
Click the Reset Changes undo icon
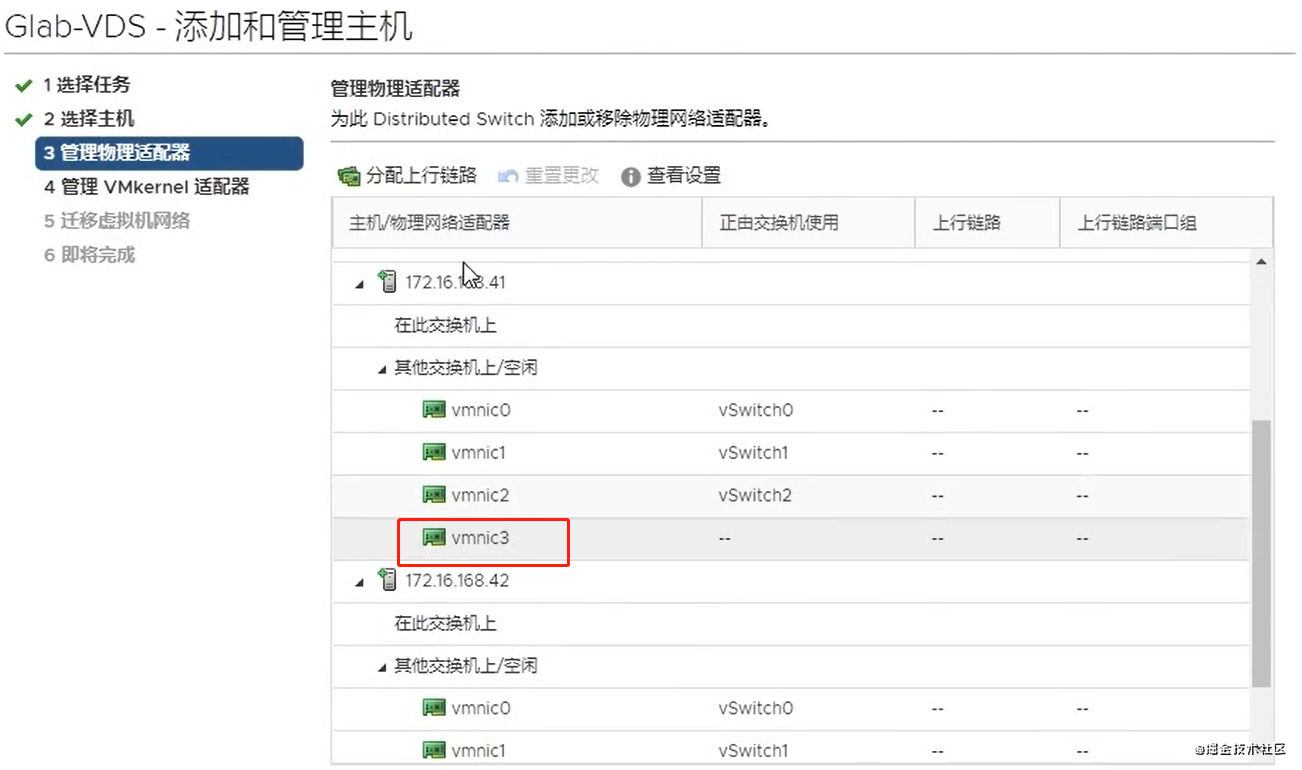click(508, 176)
